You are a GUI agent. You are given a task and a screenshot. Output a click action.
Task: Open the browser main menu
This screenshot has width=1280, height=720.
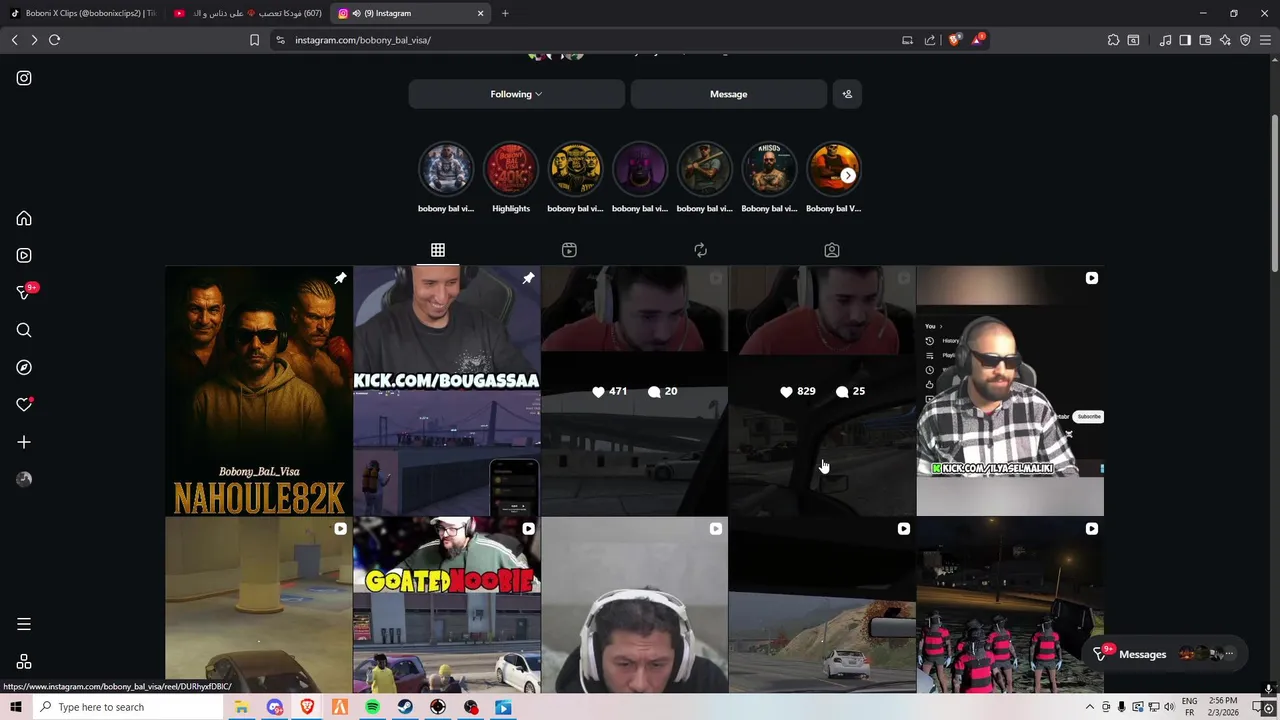click(x=1265, y=40)
